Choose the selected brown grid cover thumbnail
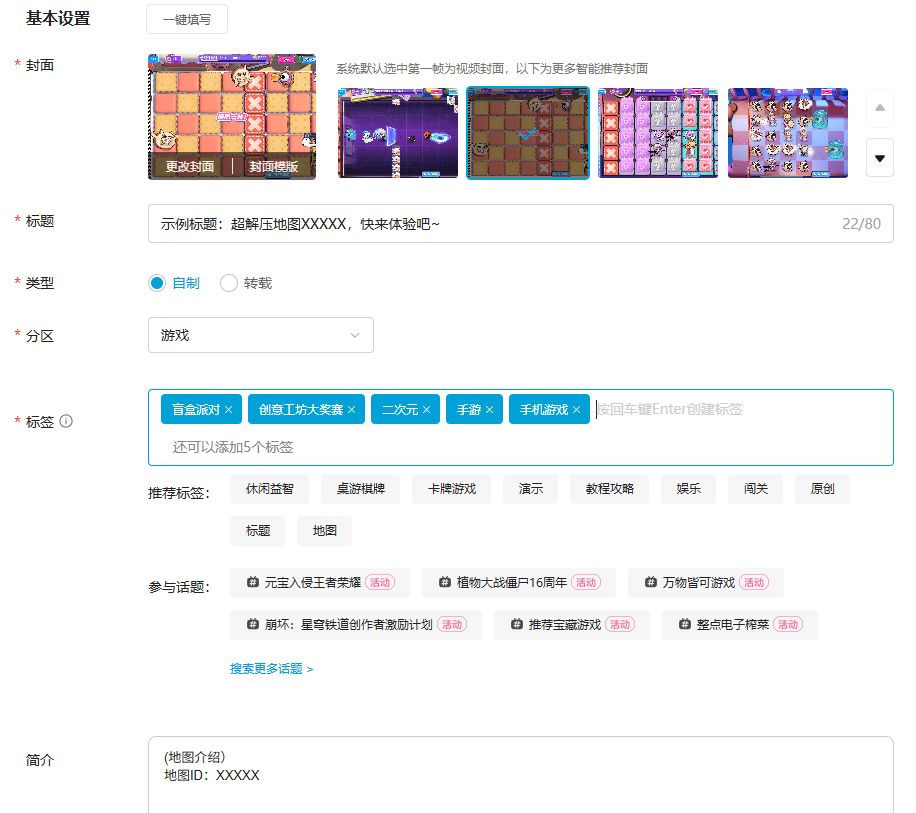Viewport: 916px width, 813px height. (528, 133)
